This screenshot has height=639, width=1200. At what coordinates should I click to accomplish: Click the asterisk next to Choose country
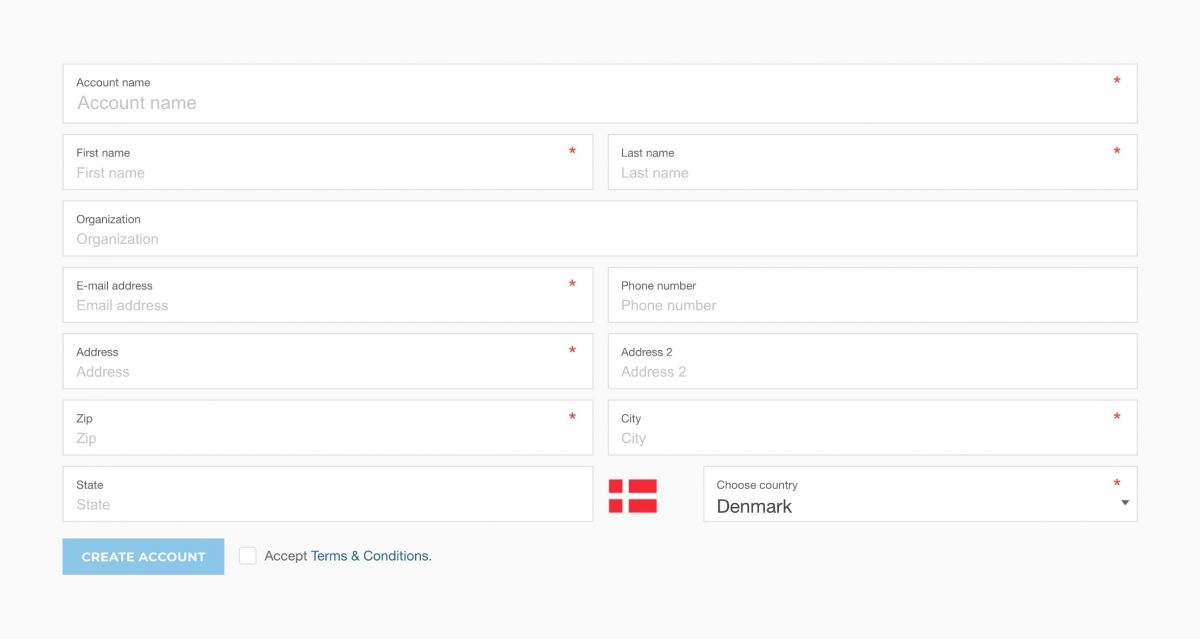click(1117, 484)
